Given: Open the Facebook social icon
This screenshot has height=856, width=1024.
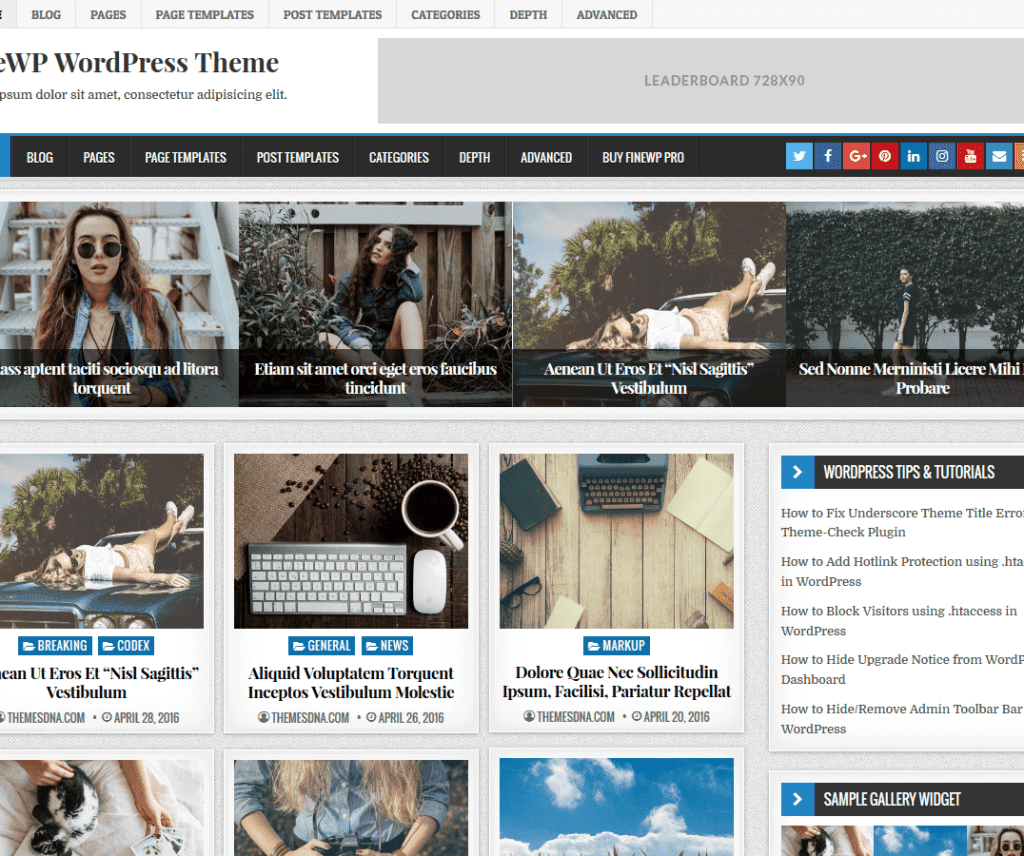Looking at the screenshot, I should 827,157.
